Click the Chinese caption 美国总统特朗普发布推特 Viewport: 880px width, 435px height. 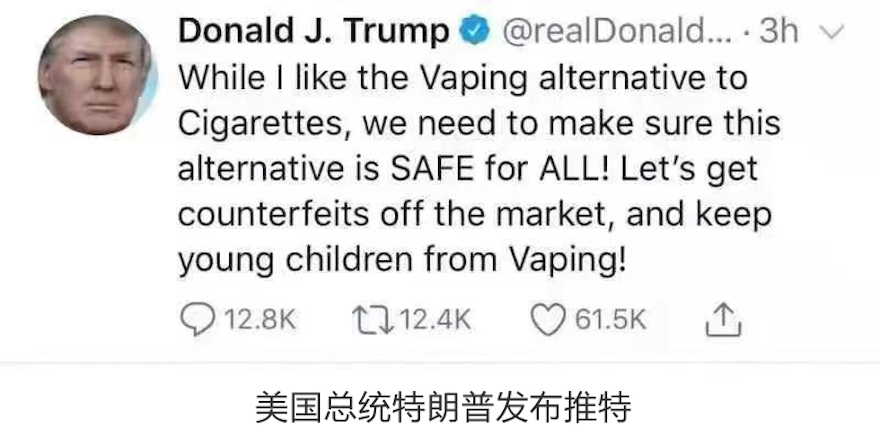coord(443,407)
